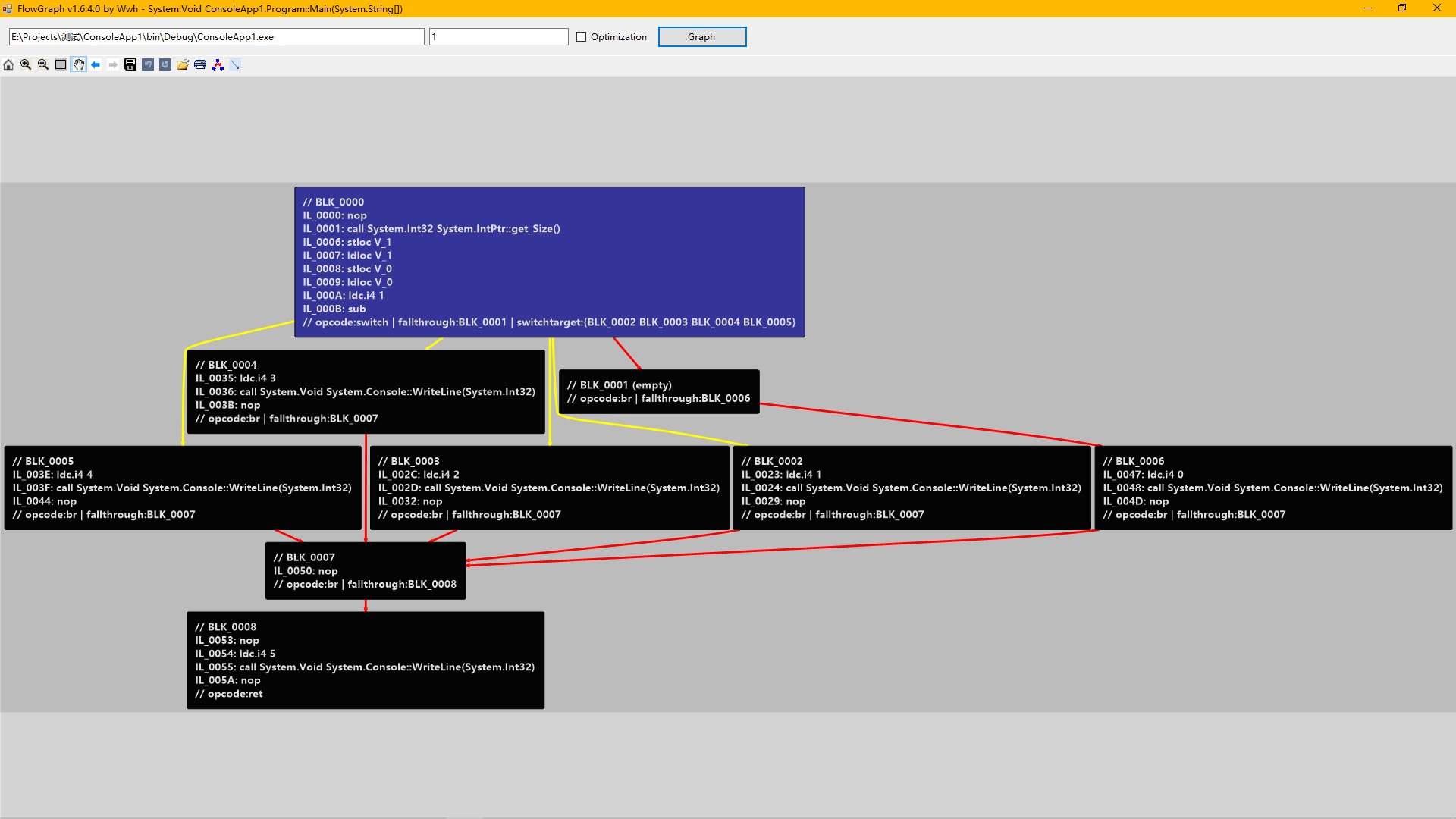Select the BLK_0008 ret node
The width and height of the screenshot is (1456, 819).
coord(365,660)
